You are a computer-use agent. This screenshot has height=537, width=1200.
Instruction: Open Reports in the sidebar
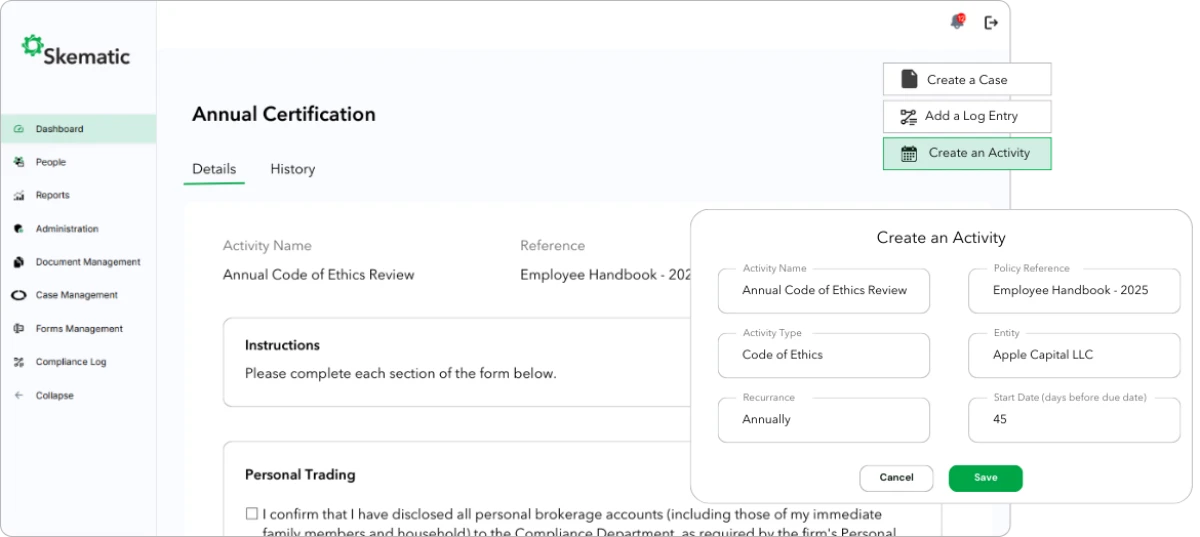tap(52, 195)
